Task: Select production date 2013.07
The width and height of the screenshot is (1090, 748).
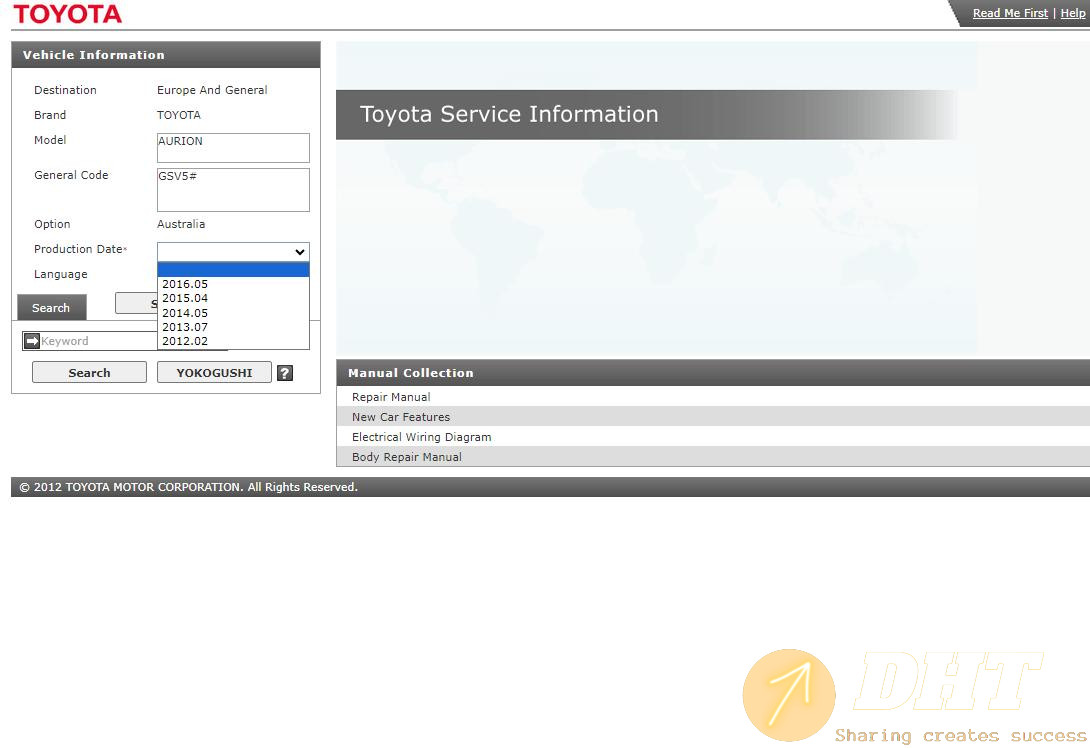Action: coord(233,327)
